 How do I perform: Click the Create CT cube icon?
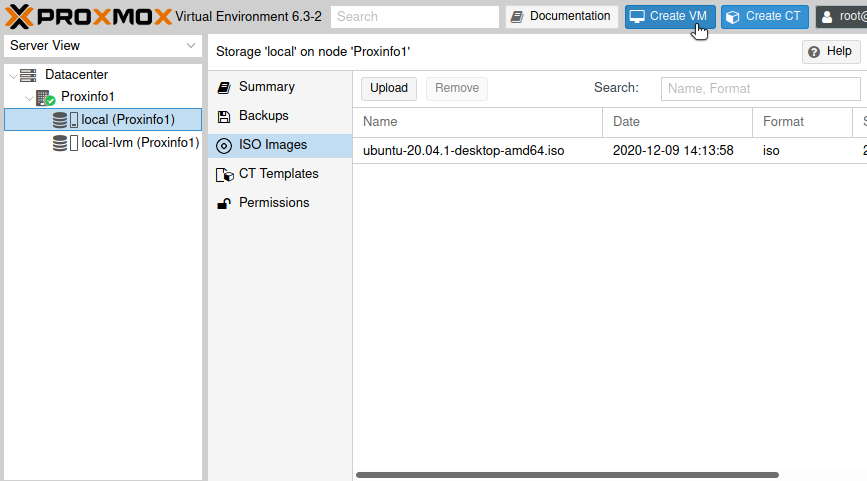(x=733, y=17)
